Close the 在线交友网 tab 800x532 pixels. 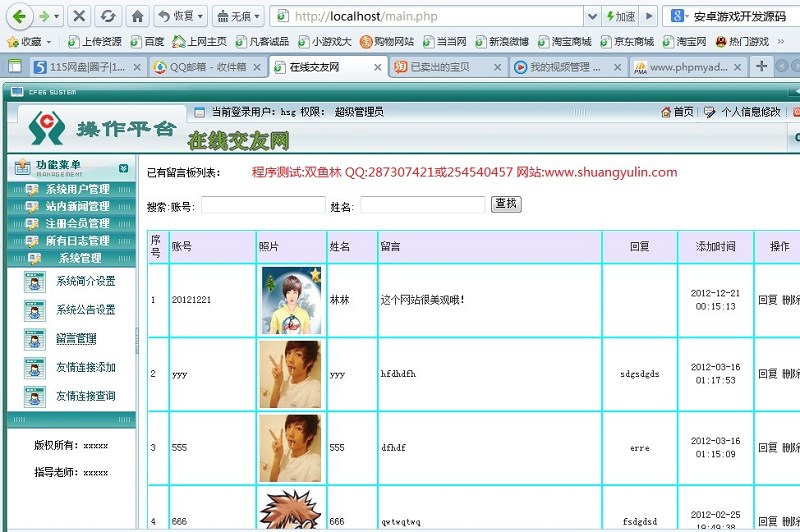[x=378, y=67]
